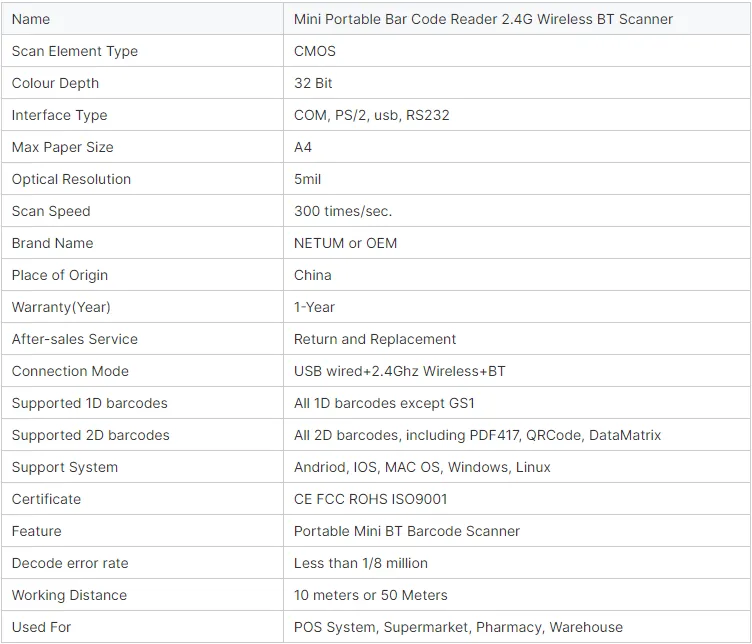Click the Certificate CE FCC ROHS value
This screenshot has width=752, height=644.
370,499
